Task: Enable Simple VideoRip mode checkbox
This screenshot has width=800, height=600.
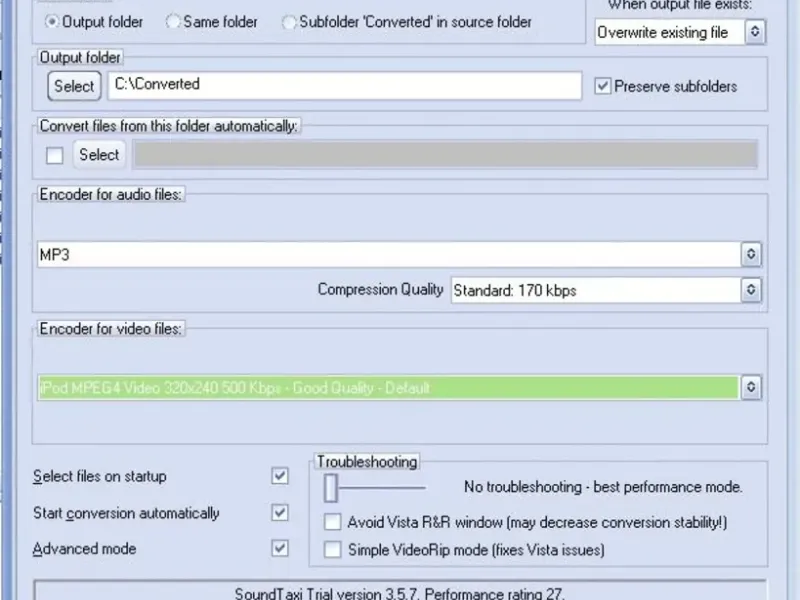Action: click(x=333, y=550)
